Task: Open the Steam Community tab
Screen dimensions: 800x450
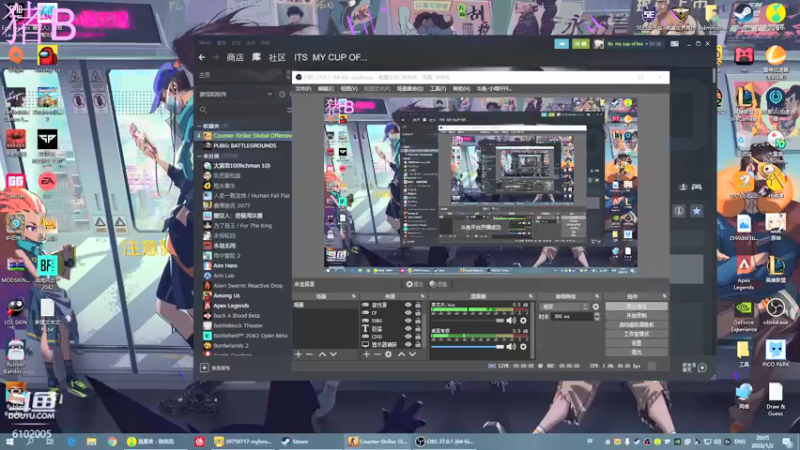Action: (277, 57)
